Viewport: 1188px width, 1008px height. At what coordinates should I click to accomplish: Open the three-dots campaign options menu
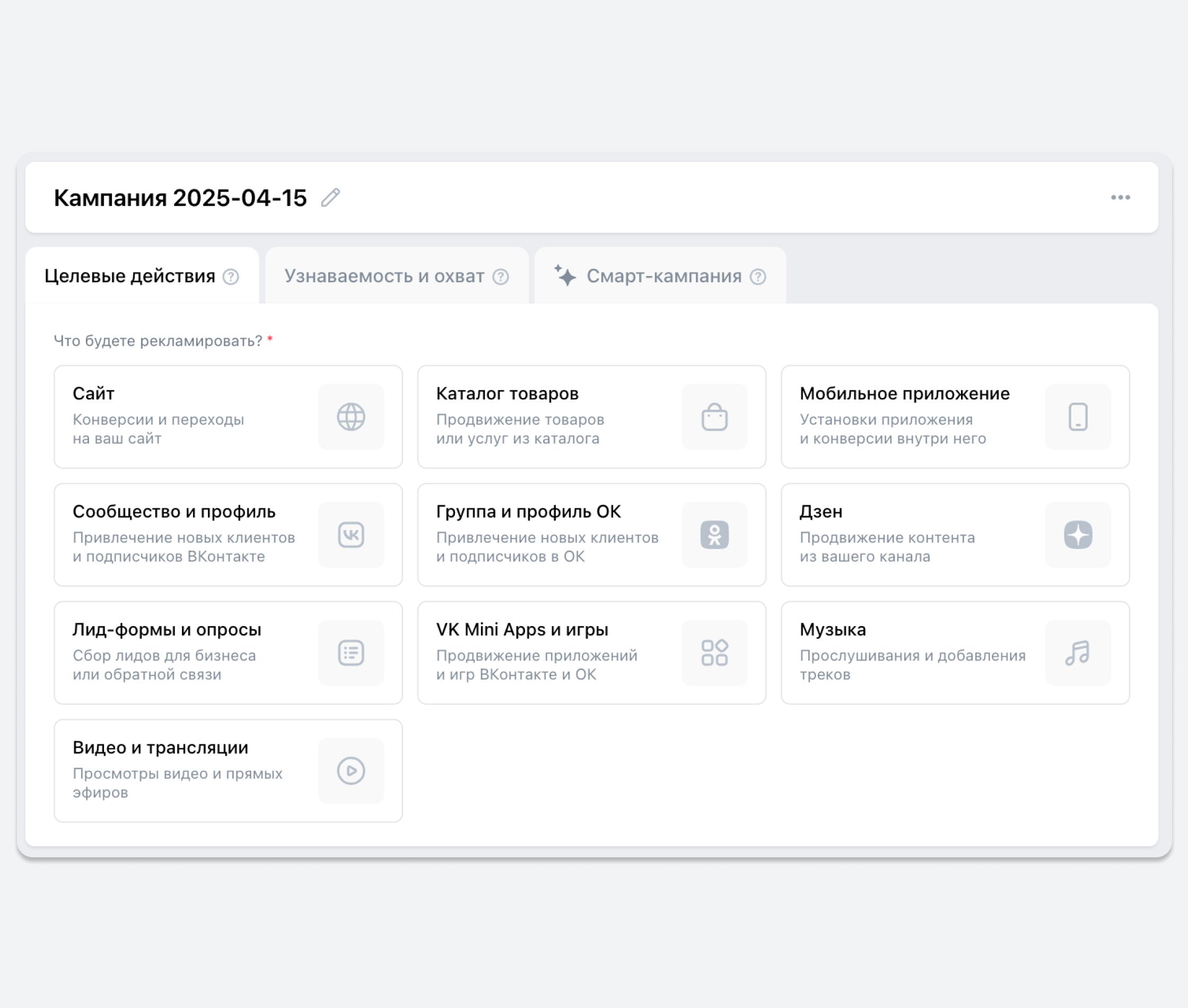pos(1120,198)
